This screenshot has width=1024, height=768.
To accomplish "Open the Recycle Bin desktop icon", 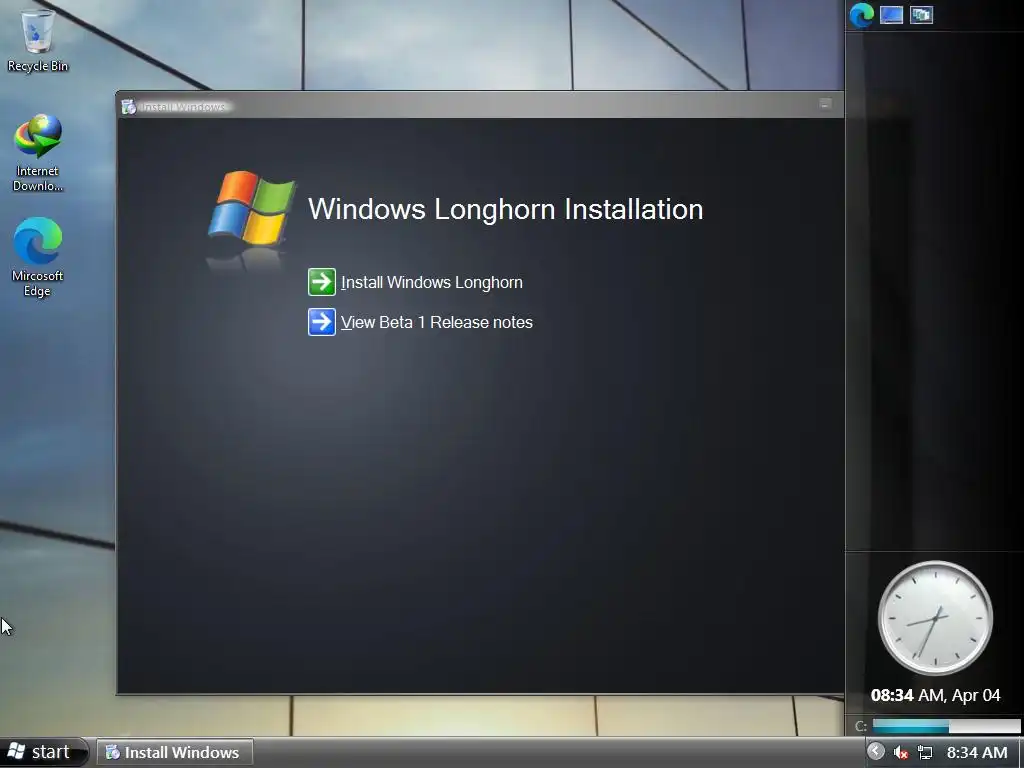I will point(38,40).
